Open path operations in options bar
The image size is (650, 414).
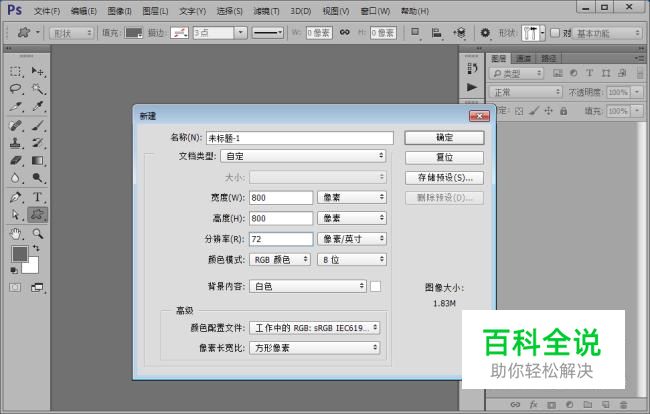point(415,32)
